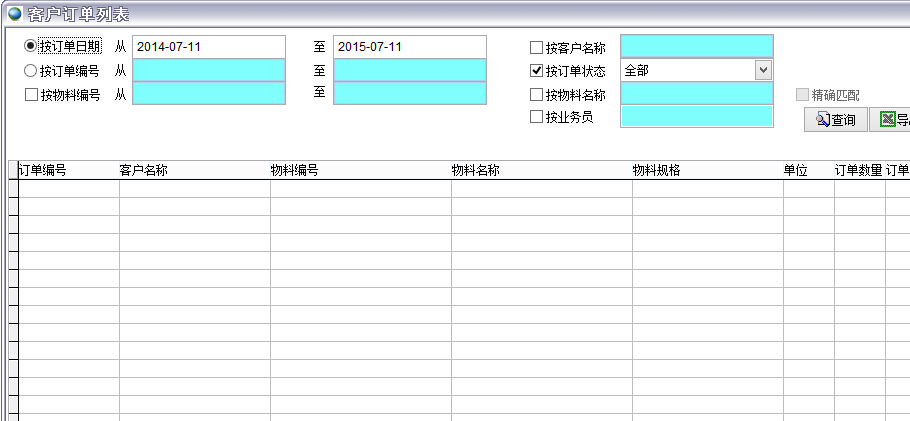This screenshot has height=421, width=910.
Task: Click the Excel export button
Action: click(891, 120)
